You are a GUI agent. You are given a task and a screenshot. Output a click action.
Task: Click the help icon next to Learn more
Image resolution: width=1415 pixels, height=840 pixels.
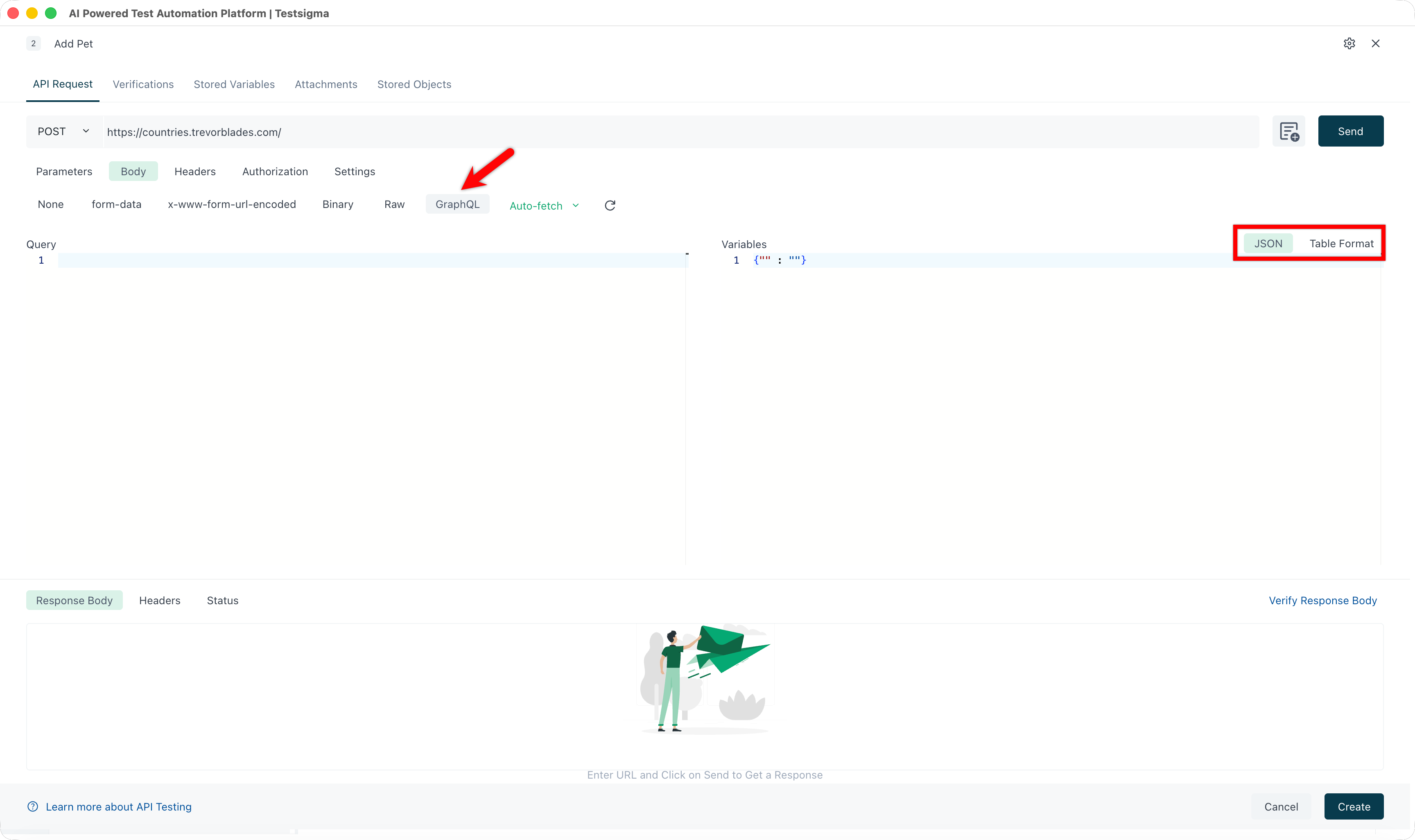tap(32, 806)
